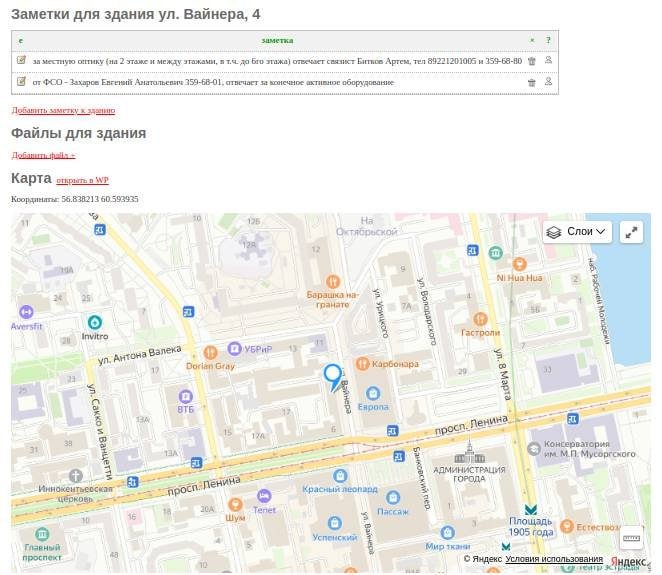This screenshot has width=662, height=575.
Task: Click the question mark column header
Action: tap(548, 40)
